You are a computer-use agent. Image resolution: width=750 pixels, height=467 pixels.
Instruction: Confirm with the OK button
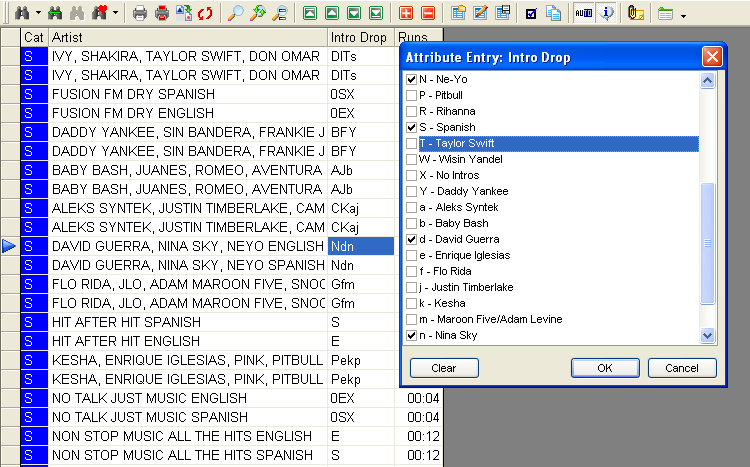[x=605, y=368]
